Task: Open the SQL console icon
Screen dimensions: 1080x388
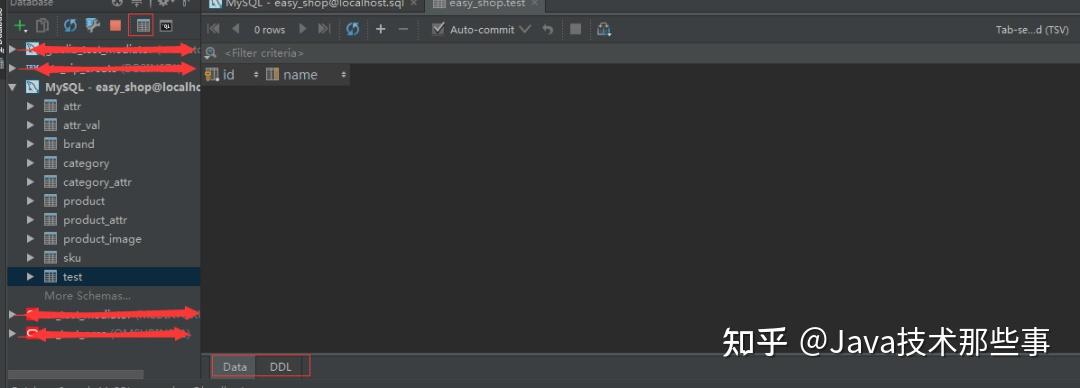Action: pos(166,26)
